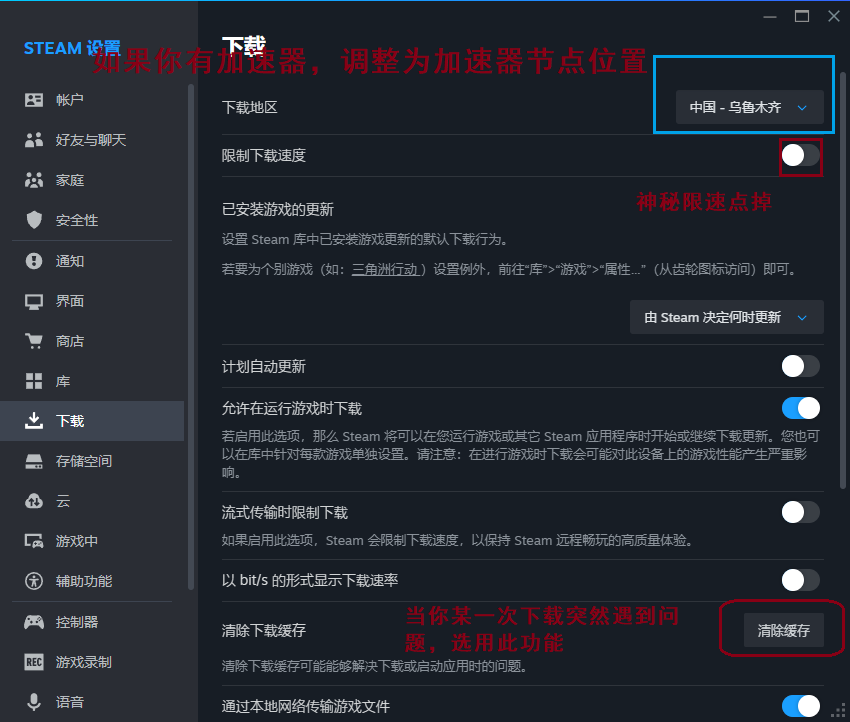Click the Notifications (通知) exclamation icon
Viewport: 850px width, 722px height.
click(34, 261)
